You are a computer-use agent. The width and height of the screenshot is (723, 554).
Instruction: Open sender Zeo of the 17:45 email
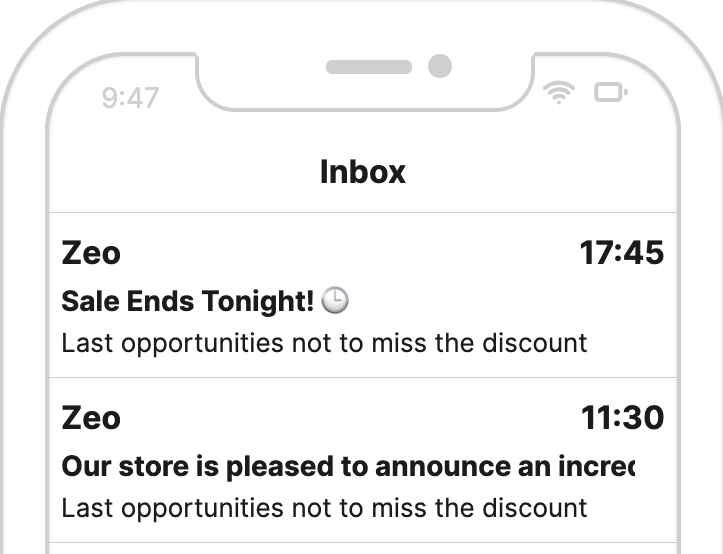point(91,253)
